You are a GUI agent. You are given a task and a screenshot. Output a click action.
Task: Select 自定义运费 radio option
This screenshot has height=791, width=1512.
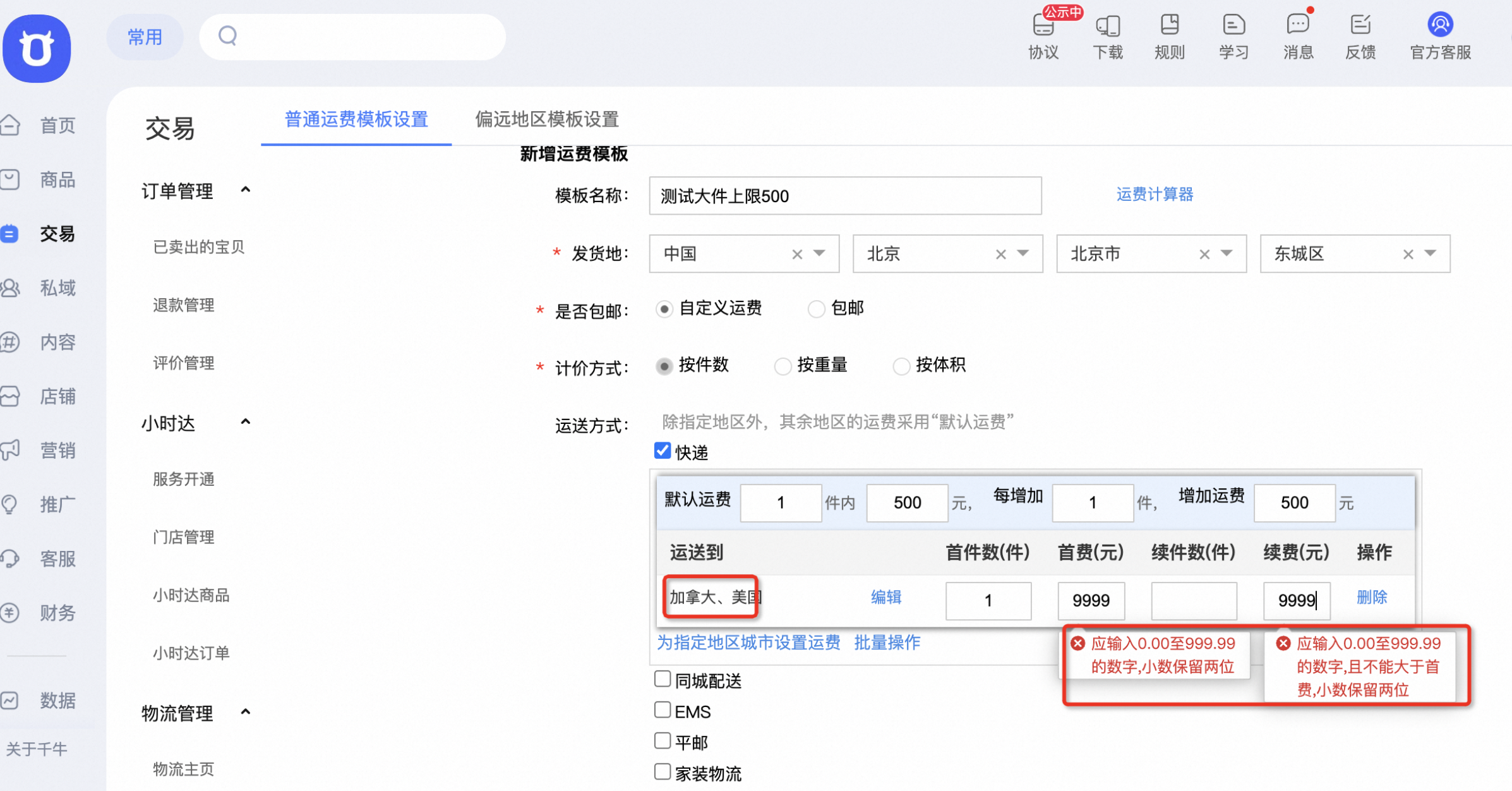664,309
